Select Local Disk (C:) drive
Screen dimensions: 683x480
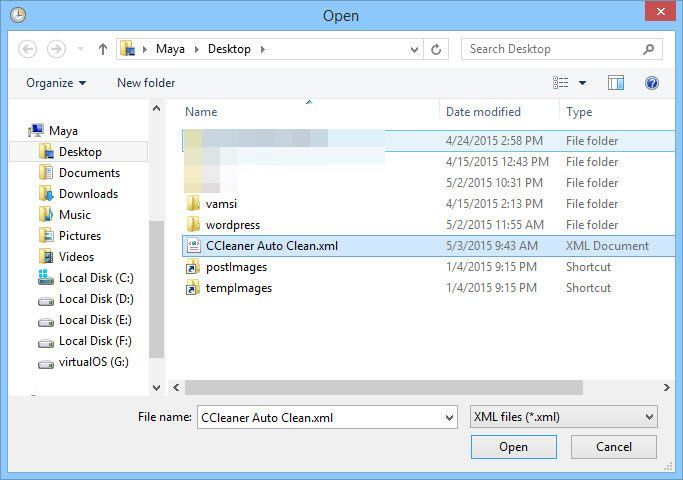coord(95,278)
